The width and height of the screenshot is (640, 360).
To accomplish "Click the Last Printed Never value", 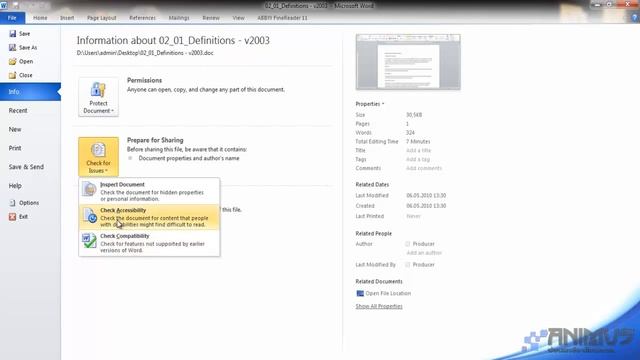I will (413, 216).
